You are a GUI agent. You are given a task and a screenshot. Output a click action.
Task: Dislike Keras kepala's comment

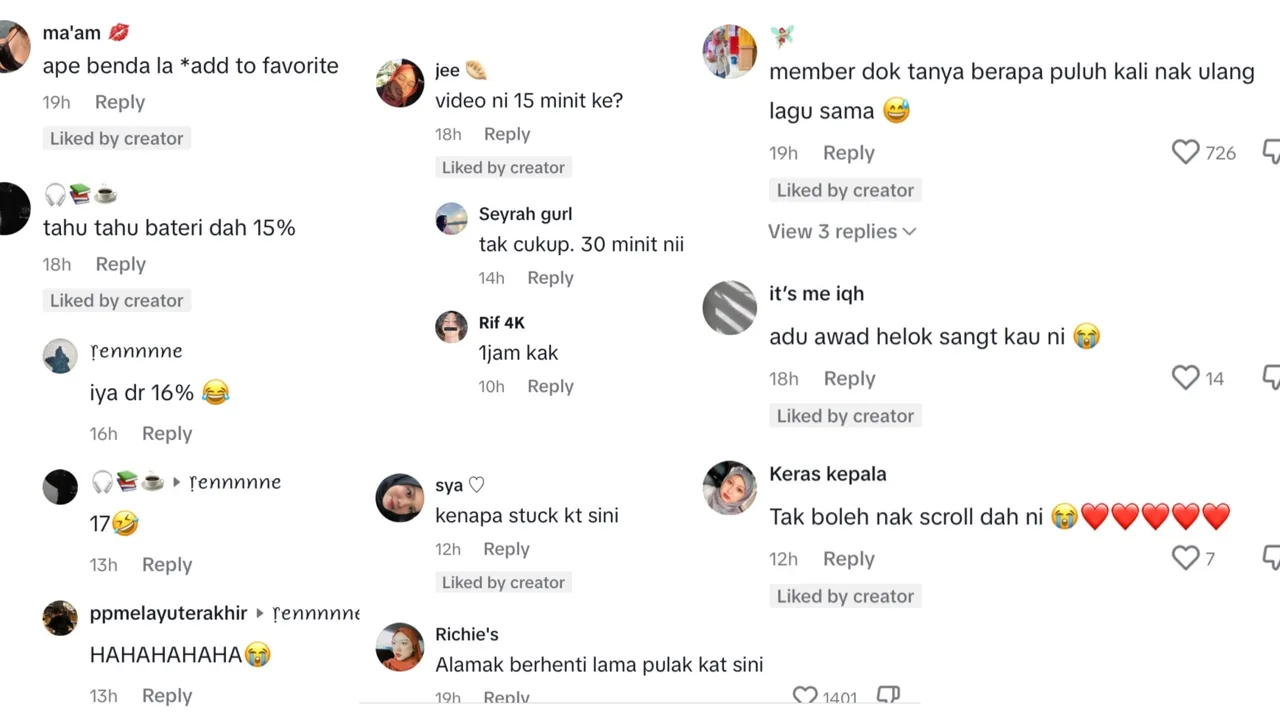click(x=1271, y=558)
